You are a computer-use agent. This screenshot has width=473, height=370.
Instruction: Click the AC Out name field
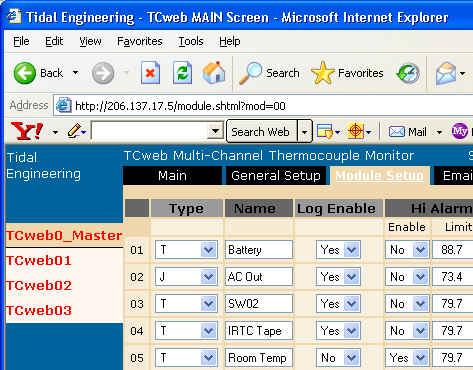click(259, 277)
